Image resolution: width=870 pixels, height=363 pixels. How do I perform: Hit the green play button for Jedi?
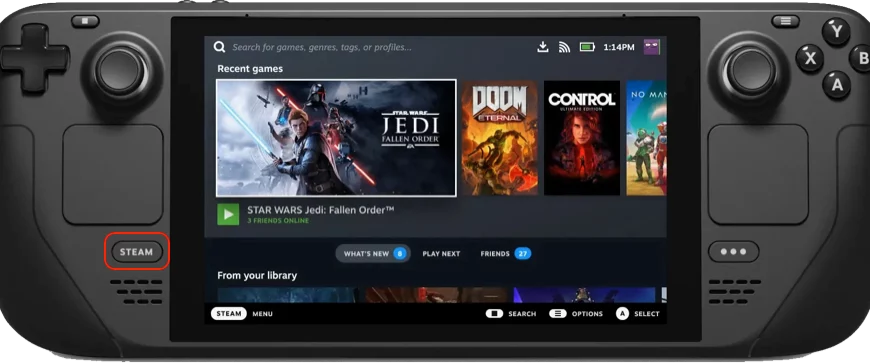point(228,214)
